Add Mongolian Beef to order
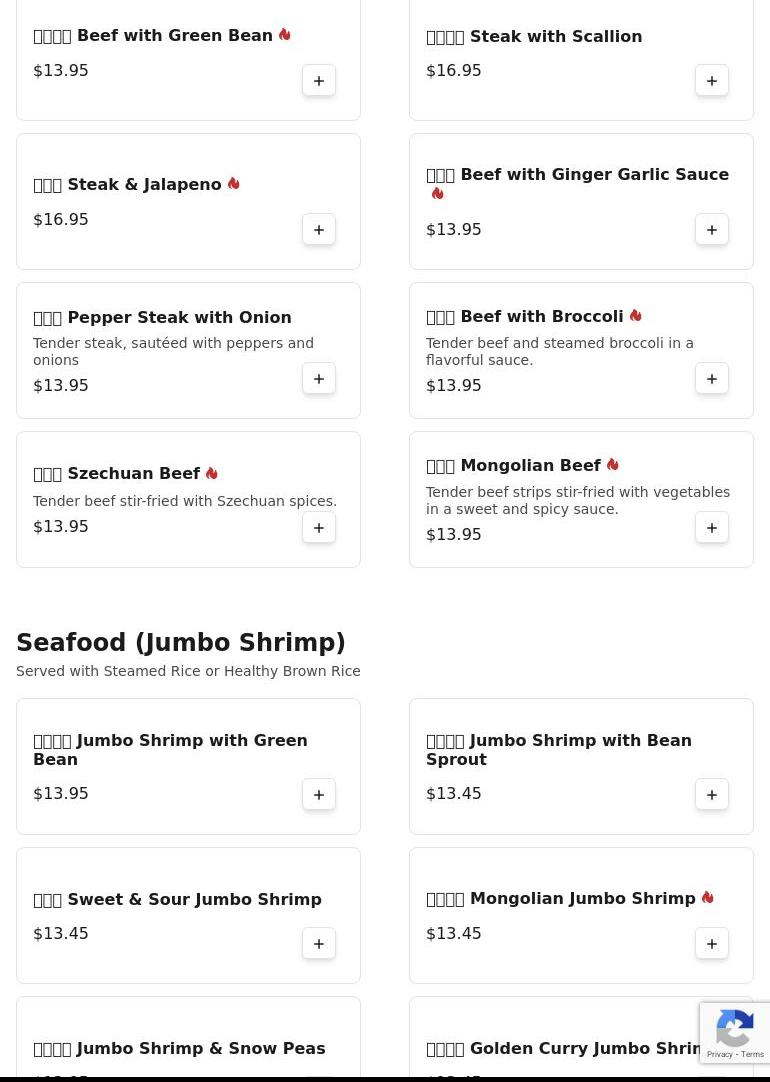Screen dimensions: 770x1082 click(x=712, y=528)
